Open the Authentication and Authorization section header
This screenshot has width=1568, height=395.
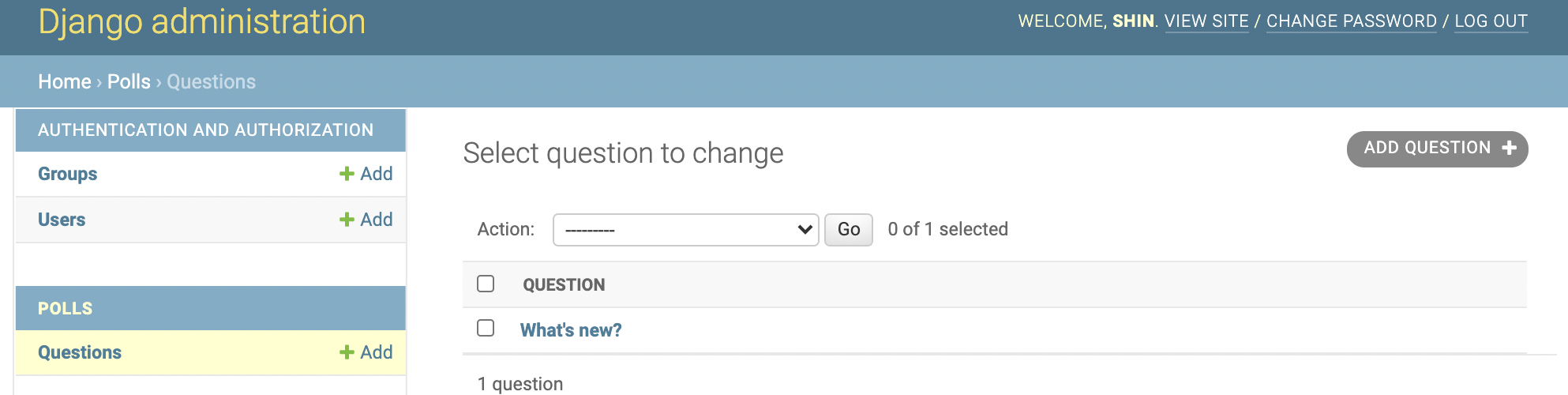205,130
